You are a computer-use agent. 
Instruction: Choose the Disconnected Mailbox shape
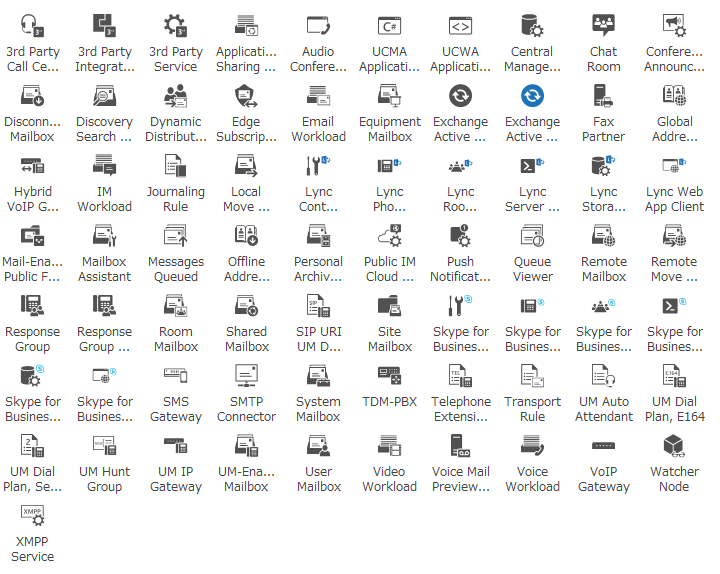pos(32,96)
